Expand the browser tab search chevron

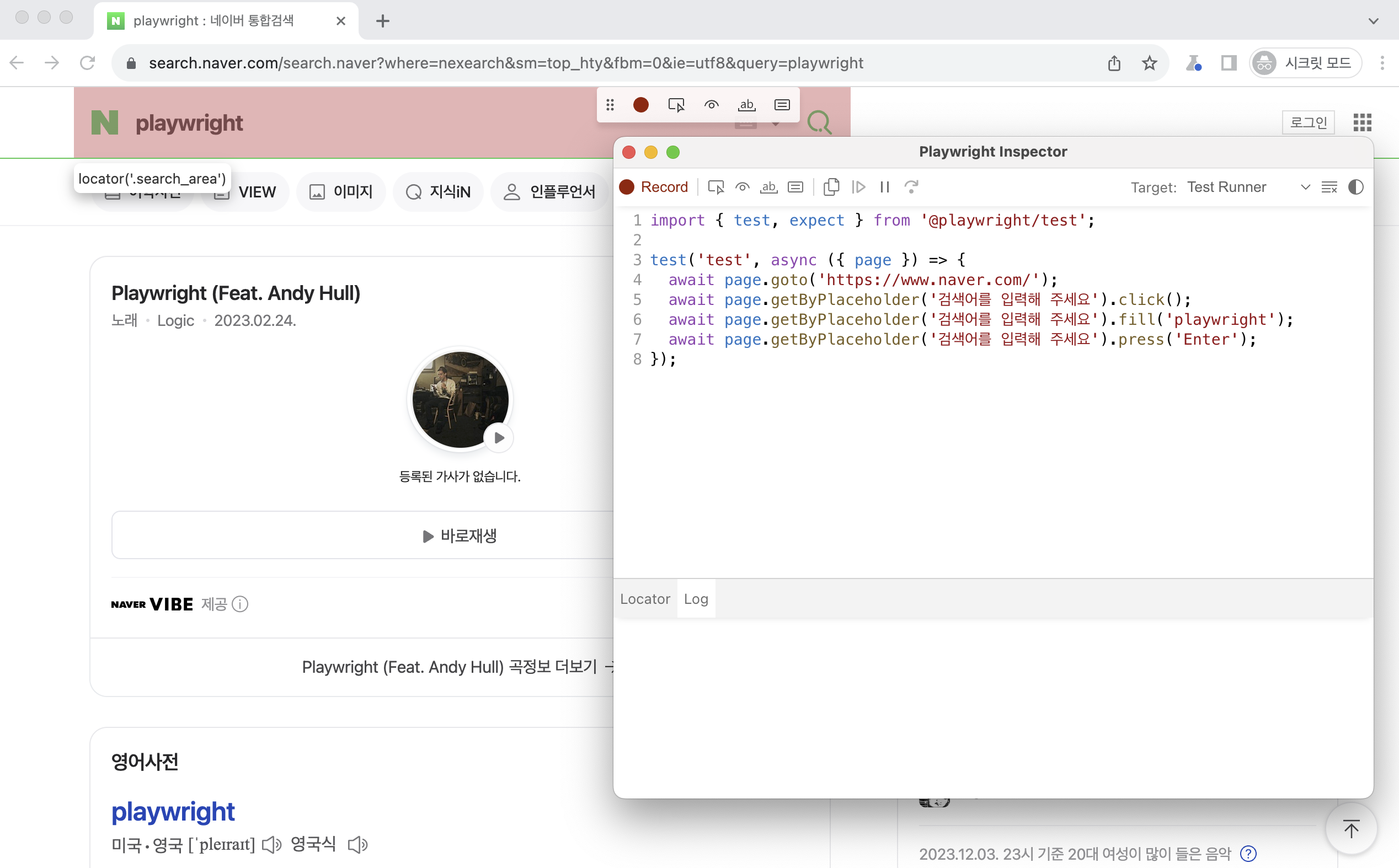[1374, 22]
